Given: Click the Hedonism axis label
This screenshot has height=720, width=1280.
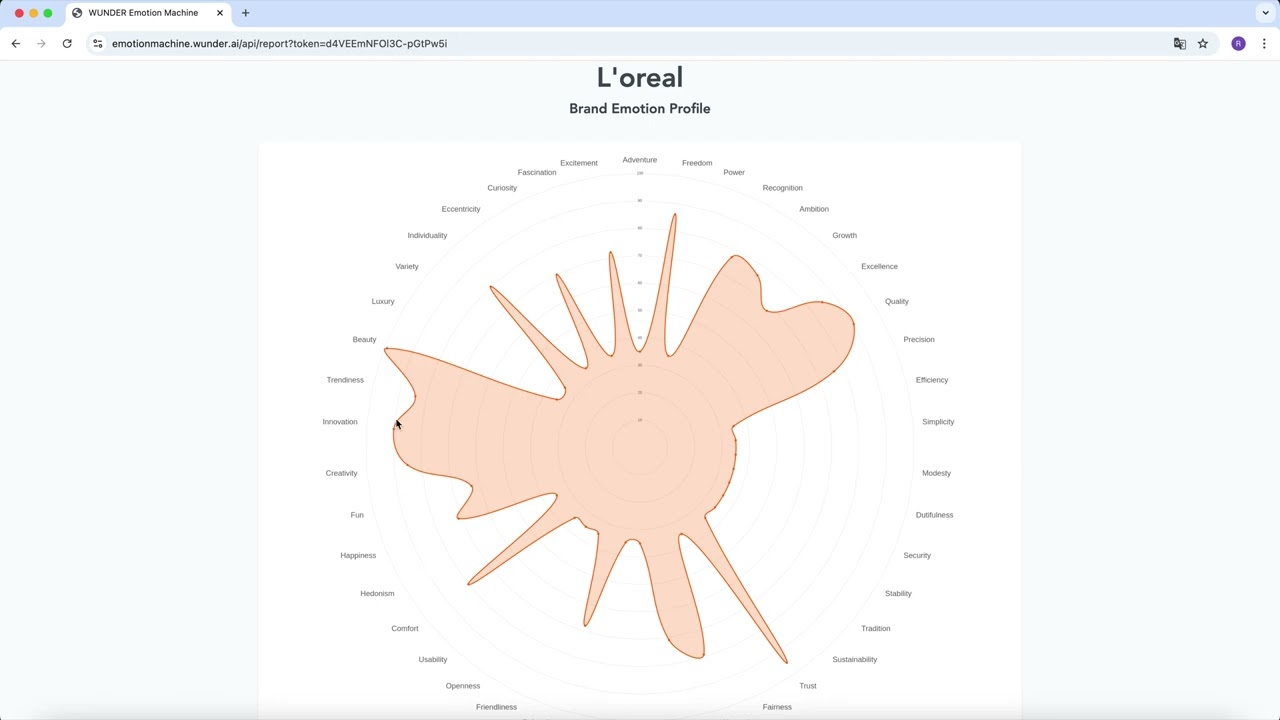Looking at the screenshot, I should (377, 594).
